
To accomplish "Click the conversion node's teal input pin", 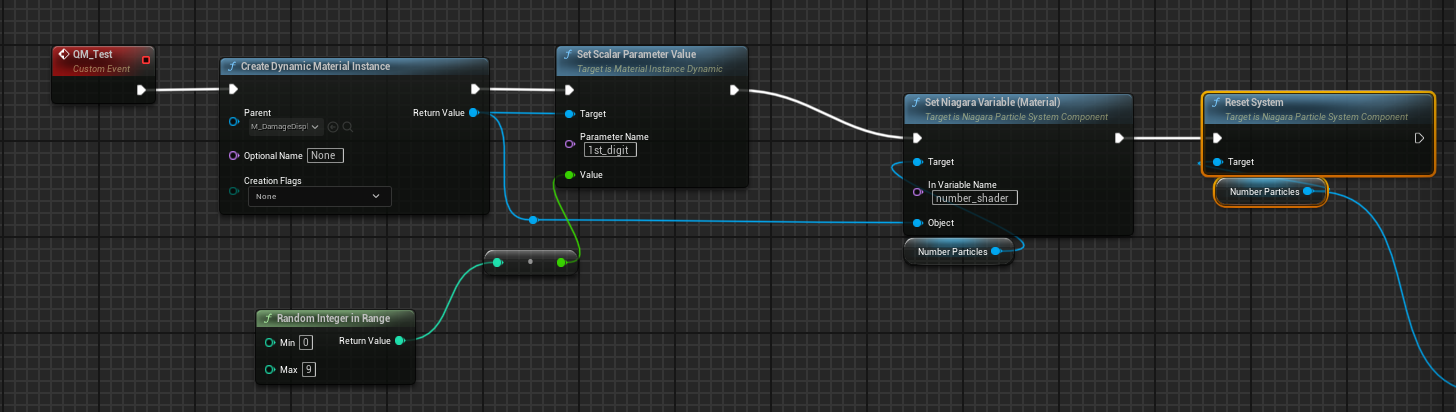I will (499, 262).
